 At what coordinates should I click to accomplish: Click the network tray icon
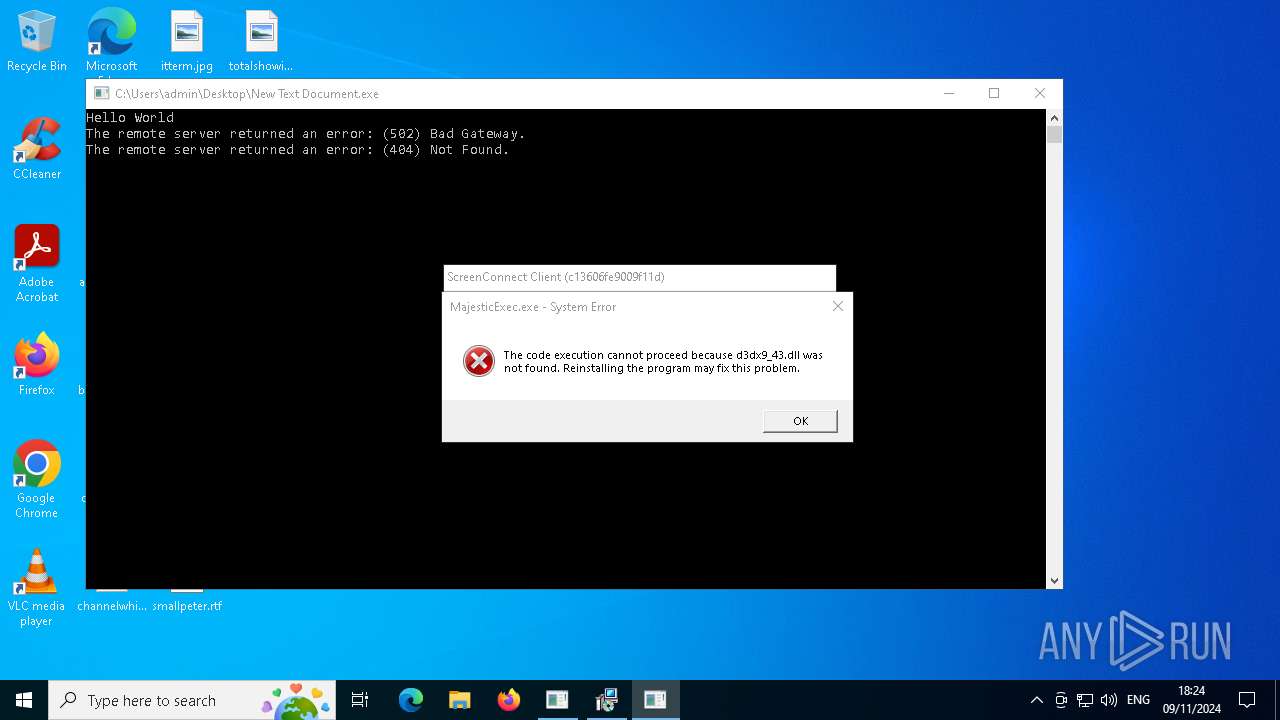1085,700
